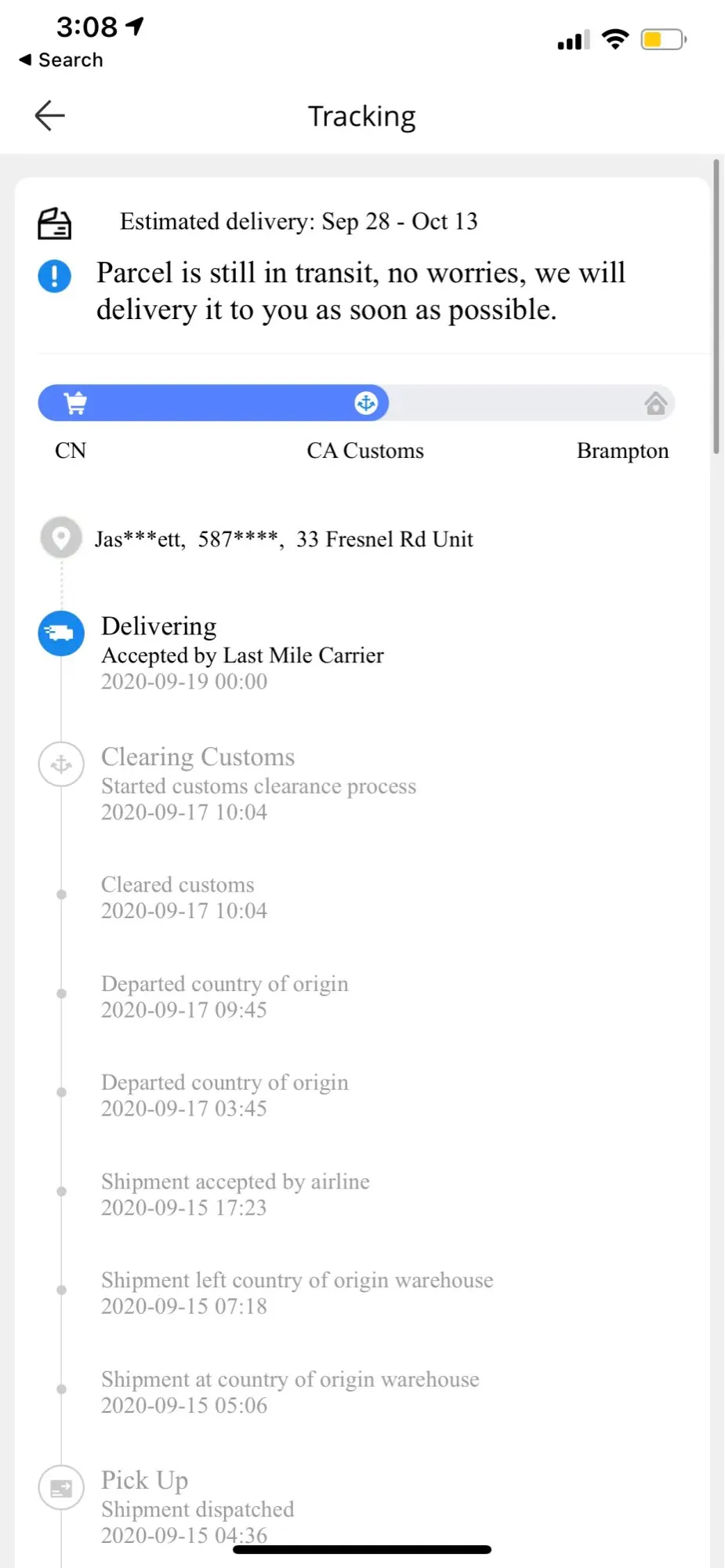
Task: Tap the parcel box icon near Estimated delivery
Action: 55,223
